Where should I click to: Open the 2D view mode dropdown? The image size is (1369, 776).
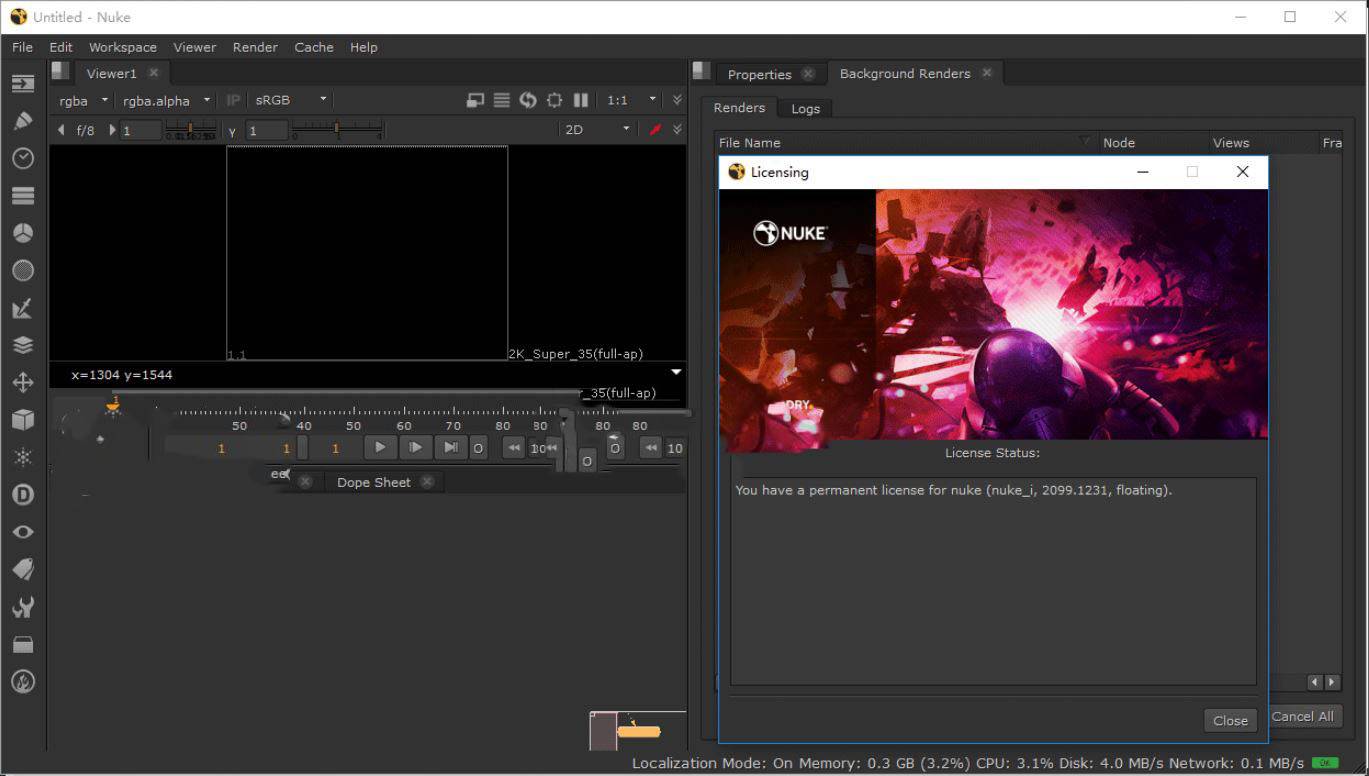597,129
